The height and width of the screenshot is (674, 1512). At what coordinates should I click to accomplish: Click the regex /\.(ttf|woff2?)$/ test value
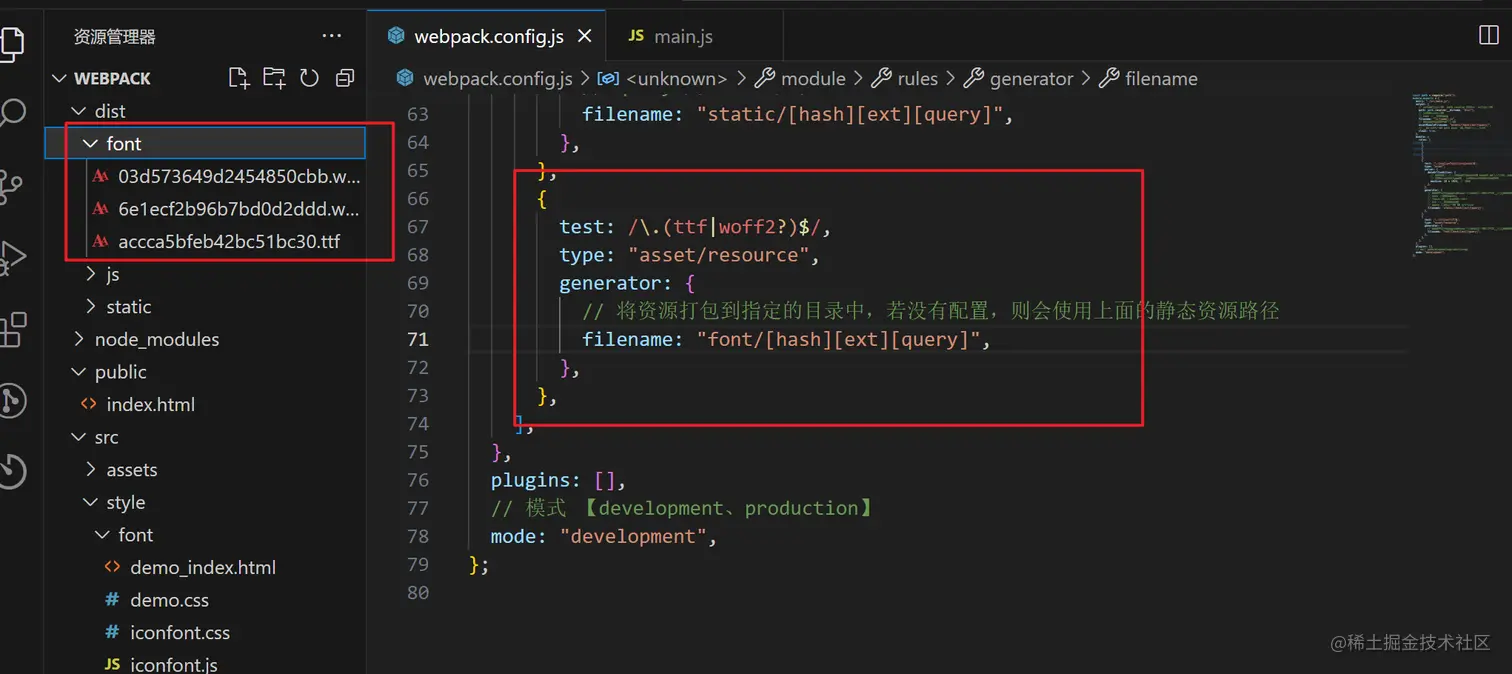tap(725, 227)
